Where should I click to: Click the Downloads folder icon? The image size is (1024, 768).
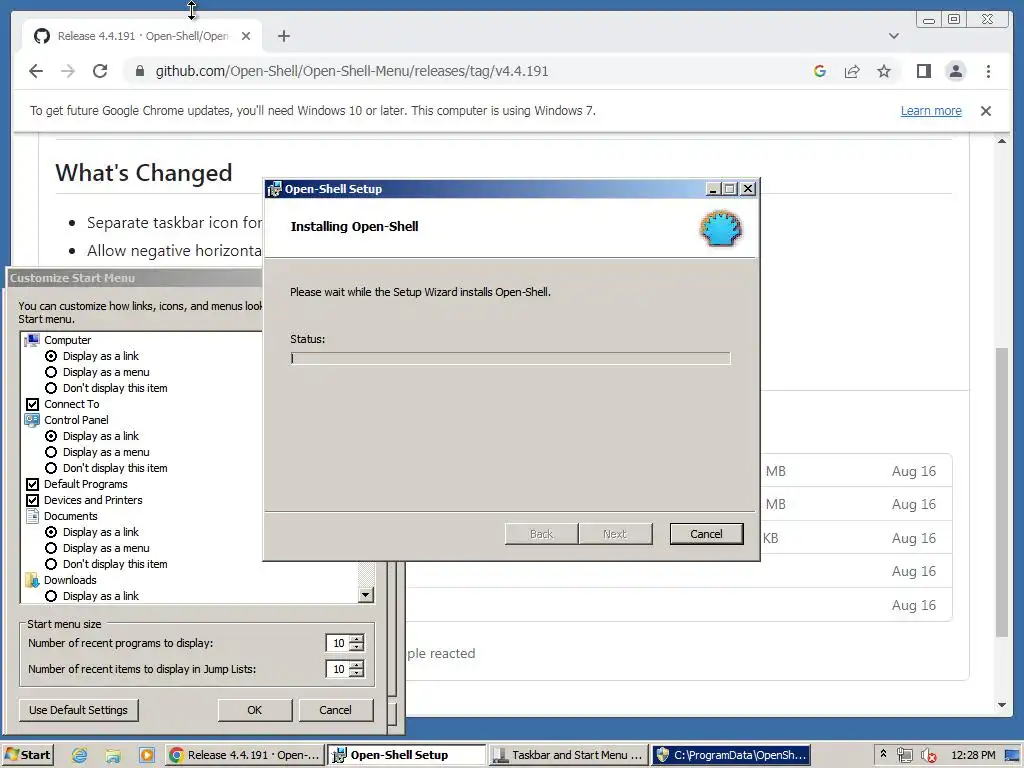click(x=32, y=580)
